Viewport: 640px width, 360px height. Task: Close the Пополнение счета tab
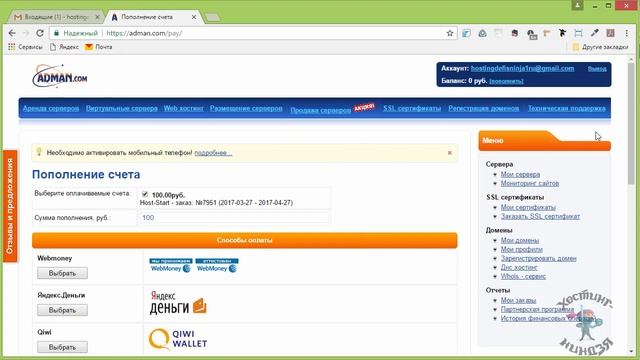pyautogui.click(x=194, y=17)
